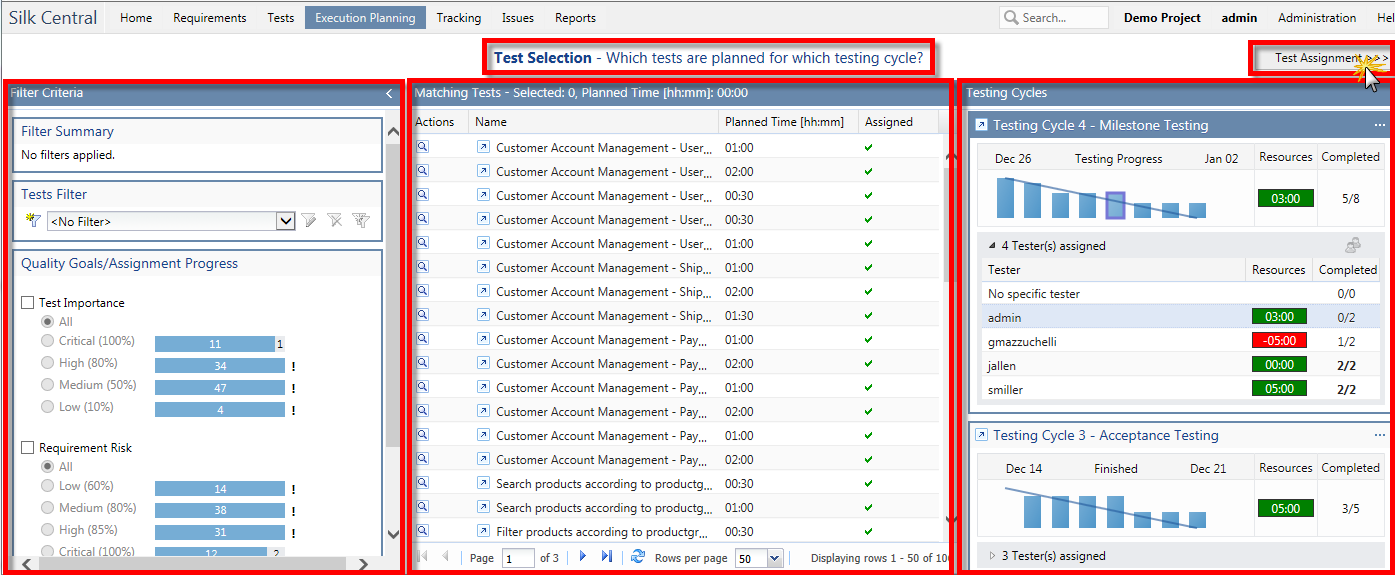Open the Rows per page dropdown
Viewport: 1395px width, 575px height.
click(775, 558)
